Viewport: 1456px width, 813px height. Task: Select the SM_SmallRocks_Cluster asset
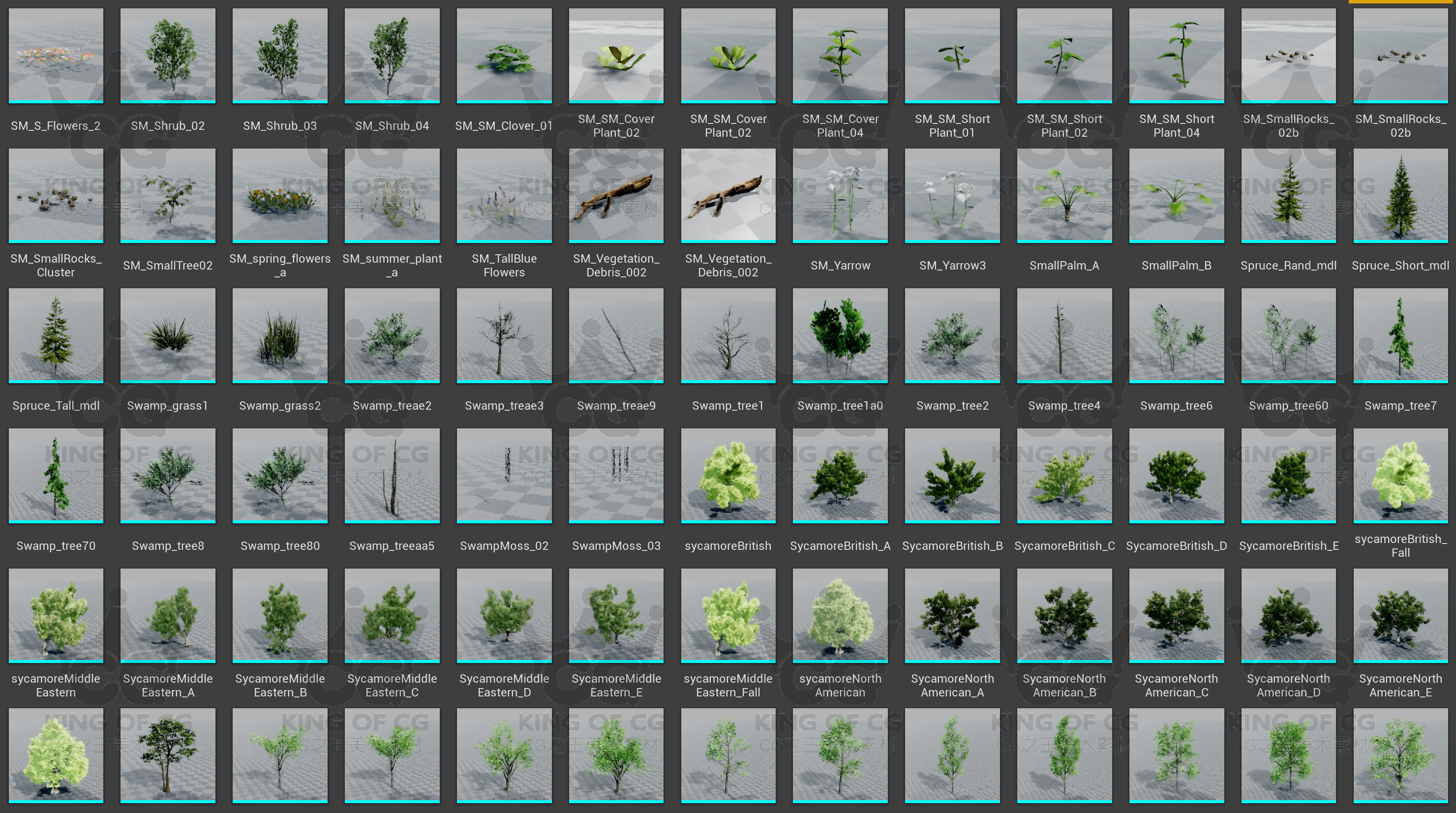[56, 195]
